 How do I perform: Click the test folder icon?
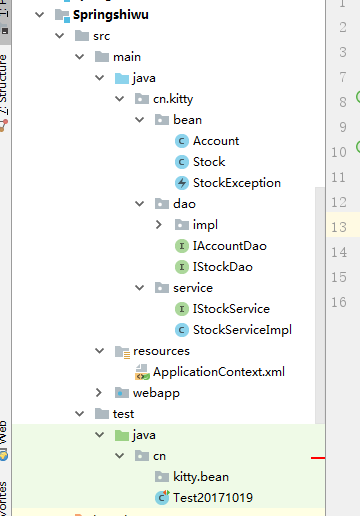pos(102,414)
